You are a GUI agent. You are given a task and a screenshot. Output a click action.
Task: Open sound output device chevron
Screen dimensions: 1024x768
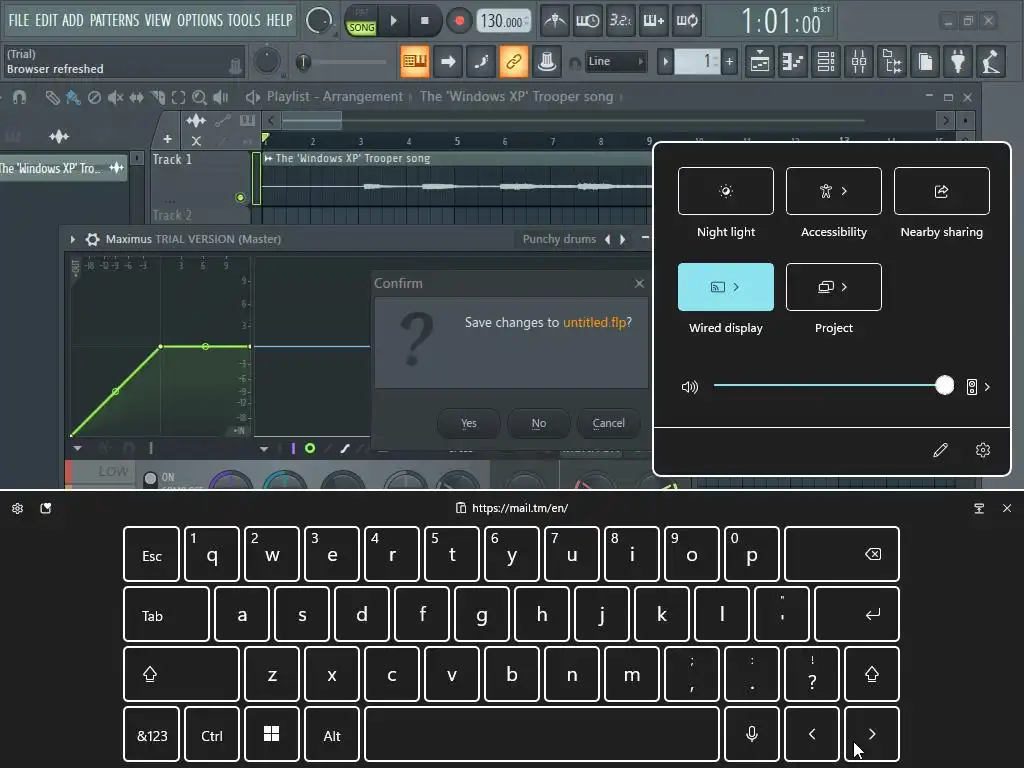click(x=987, y=387)
